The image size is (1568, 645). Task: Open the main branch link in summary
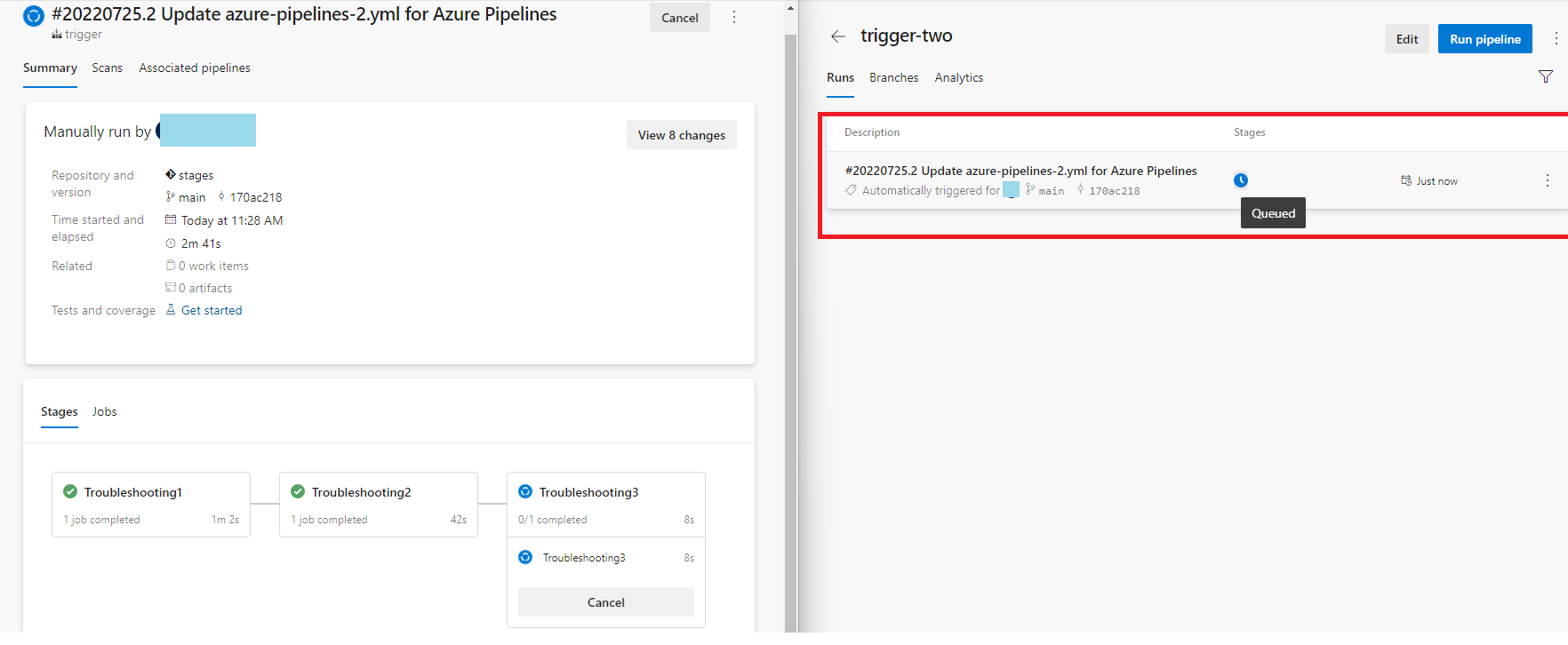pos(192,197)
